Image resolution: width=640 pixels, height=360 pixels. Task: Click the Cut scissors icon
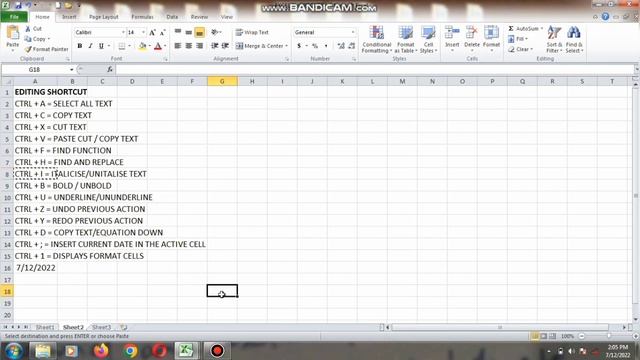coord(28,29)
